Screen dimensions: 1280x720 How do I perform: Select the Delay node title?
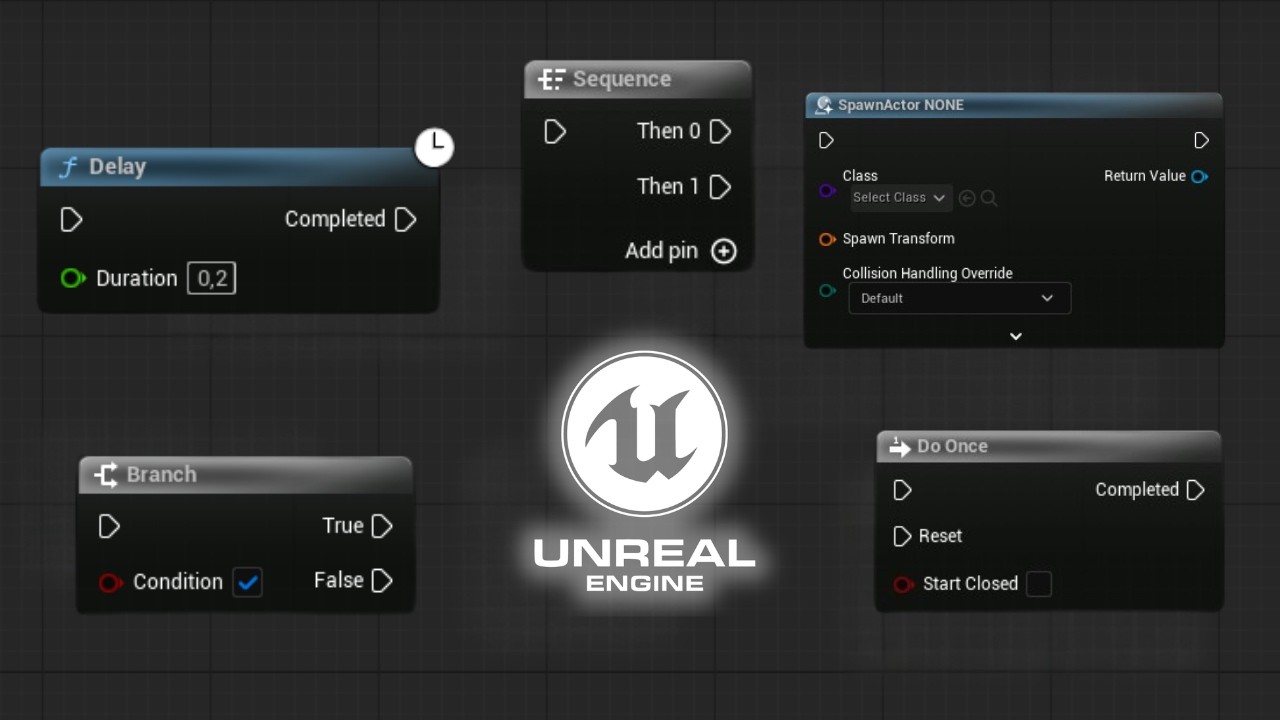(117, 167)
